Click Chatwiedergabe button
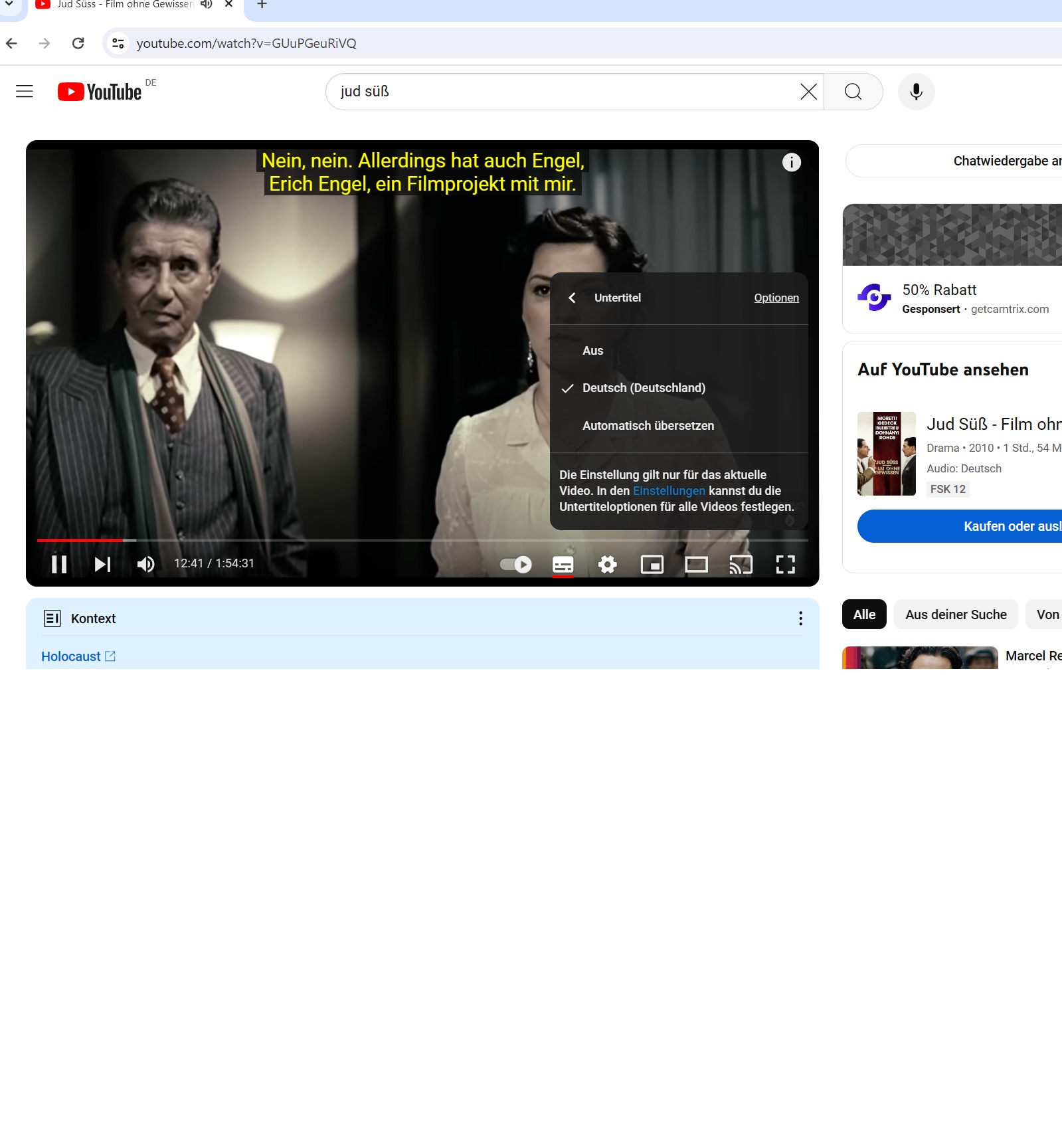Viewport: 1062px width, 1148px height. coord(954,161)
